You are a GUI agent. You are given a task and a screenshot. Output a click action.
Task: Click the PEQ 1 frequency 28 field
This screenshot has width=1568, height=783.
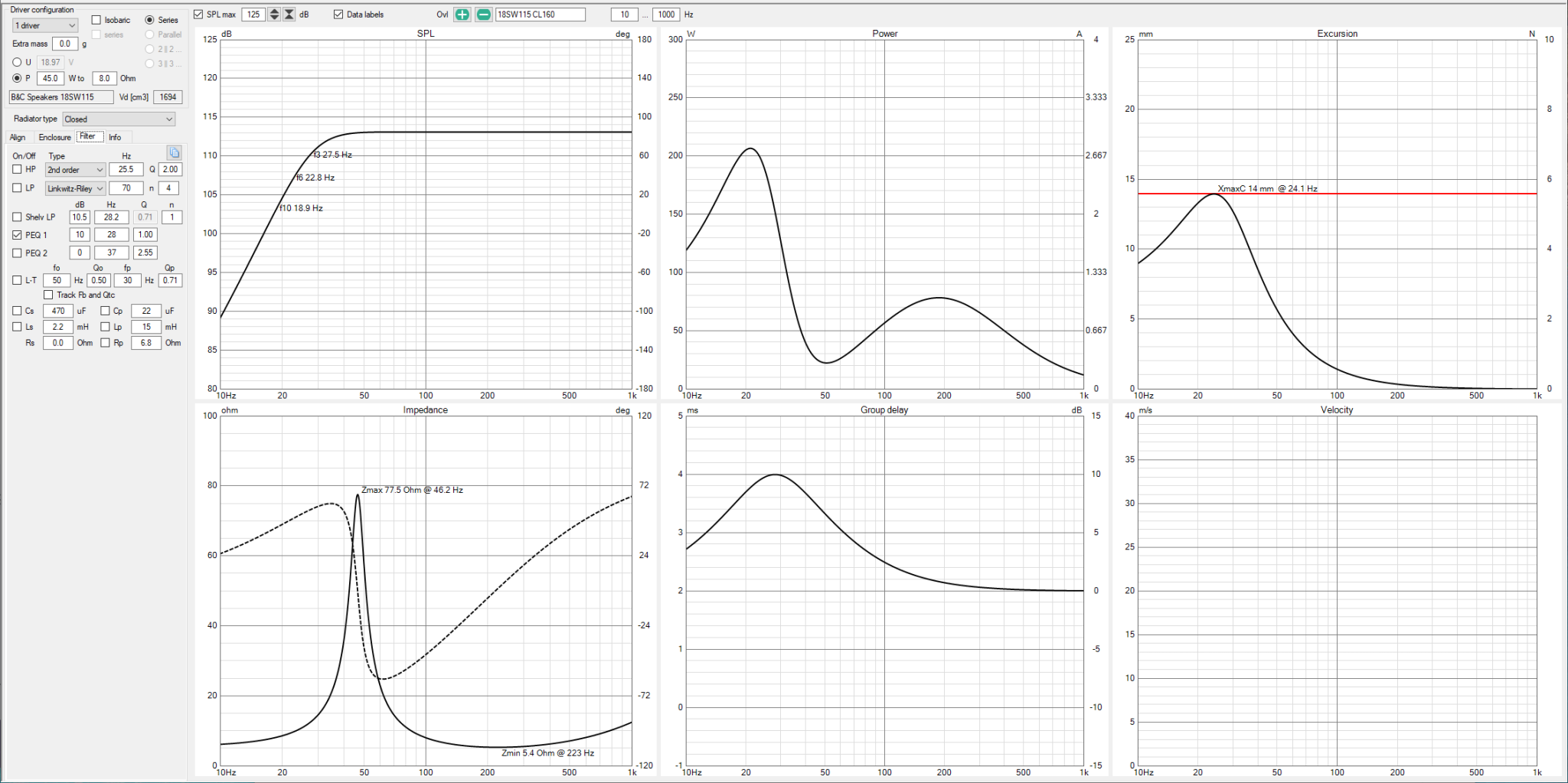coord(112,235)
